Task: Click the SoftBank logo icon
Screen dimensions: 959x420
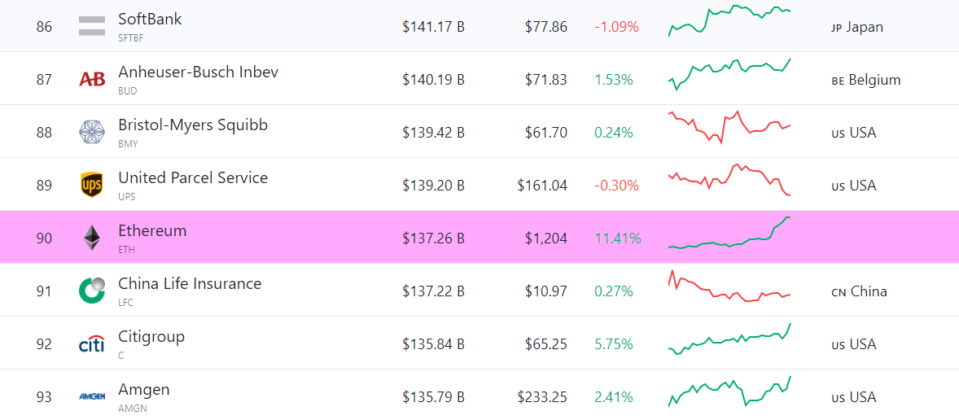Action: pos(92,26)
